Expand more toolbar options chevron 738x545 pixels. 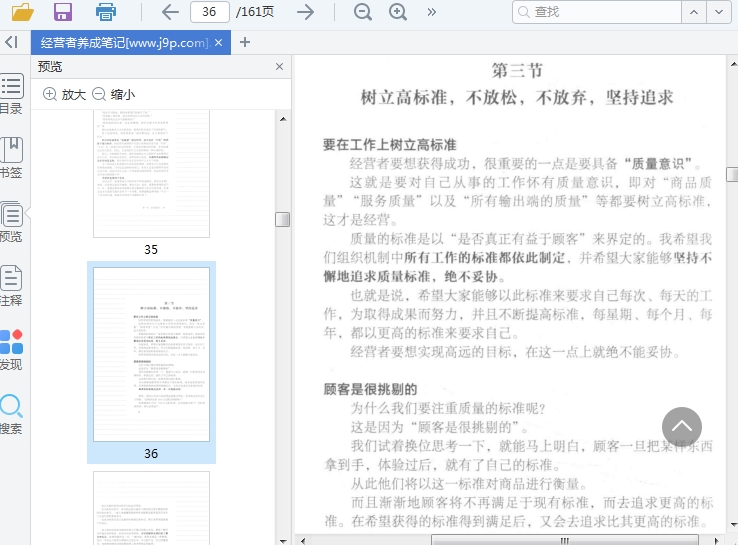click(x=431, y=12)
